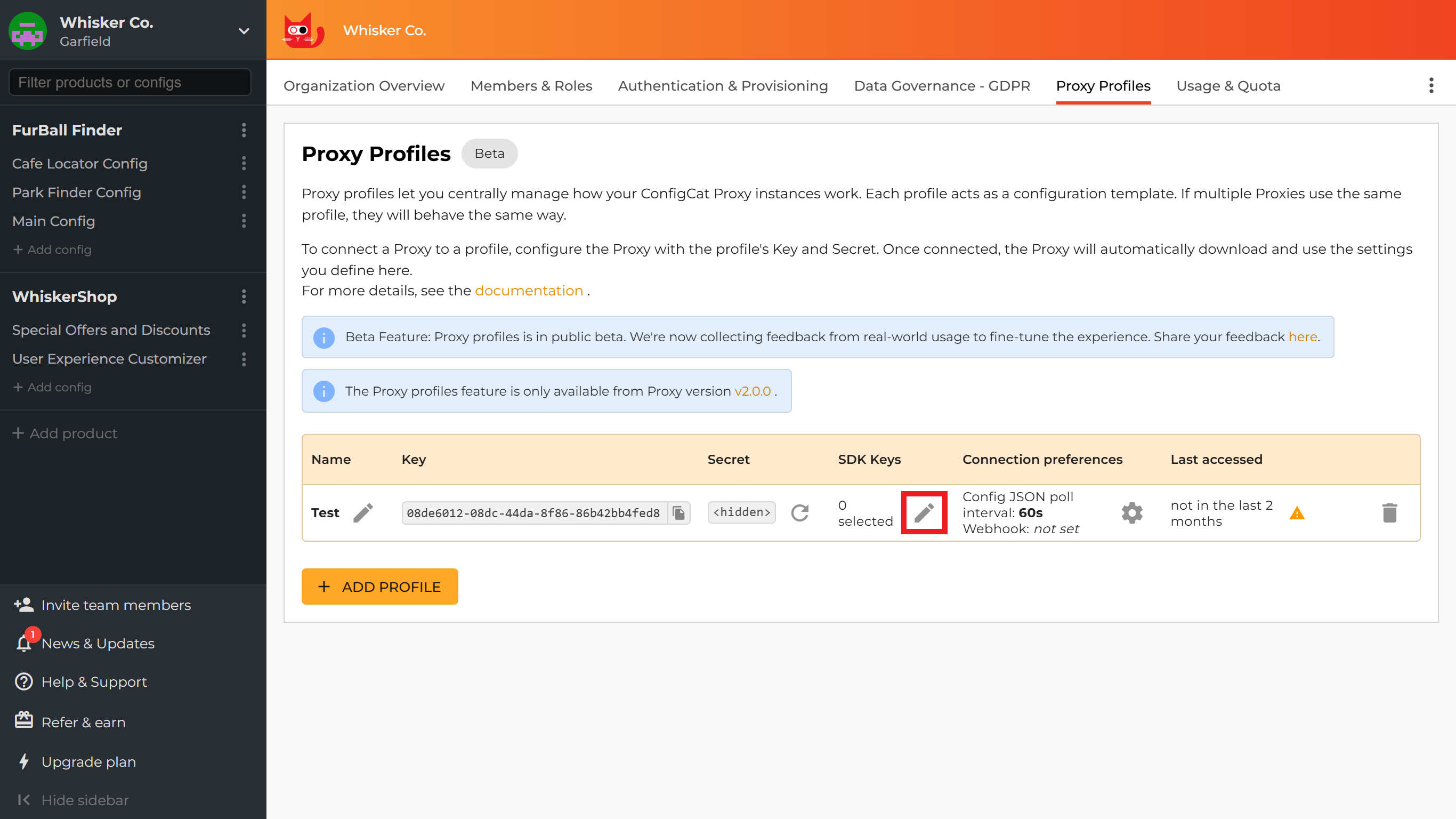Open Help & Support
Screen dimensions: 1456x819
(x=23, y=681)
